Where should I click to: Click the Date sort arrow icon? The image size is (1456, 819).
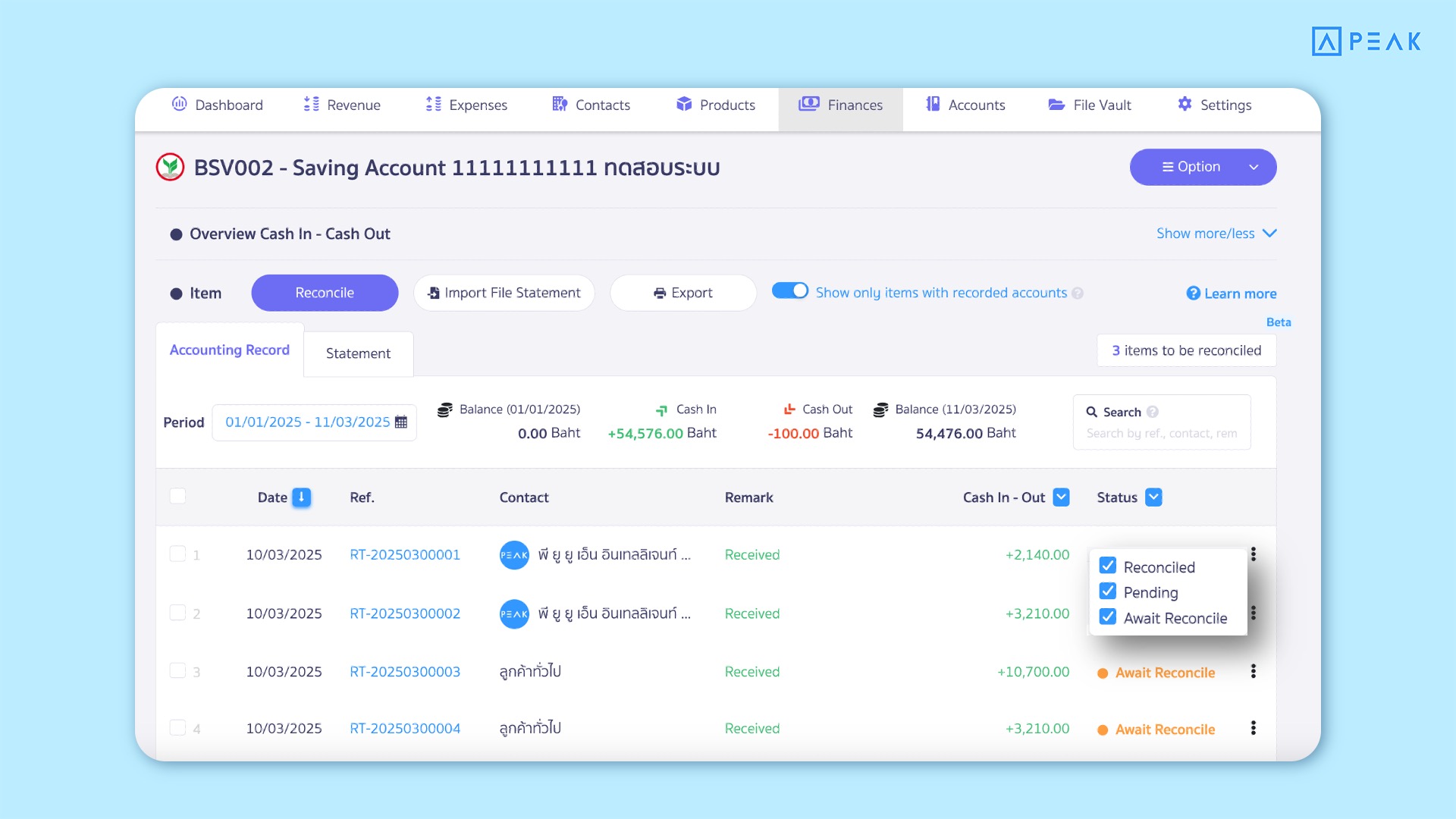(301, 497)
